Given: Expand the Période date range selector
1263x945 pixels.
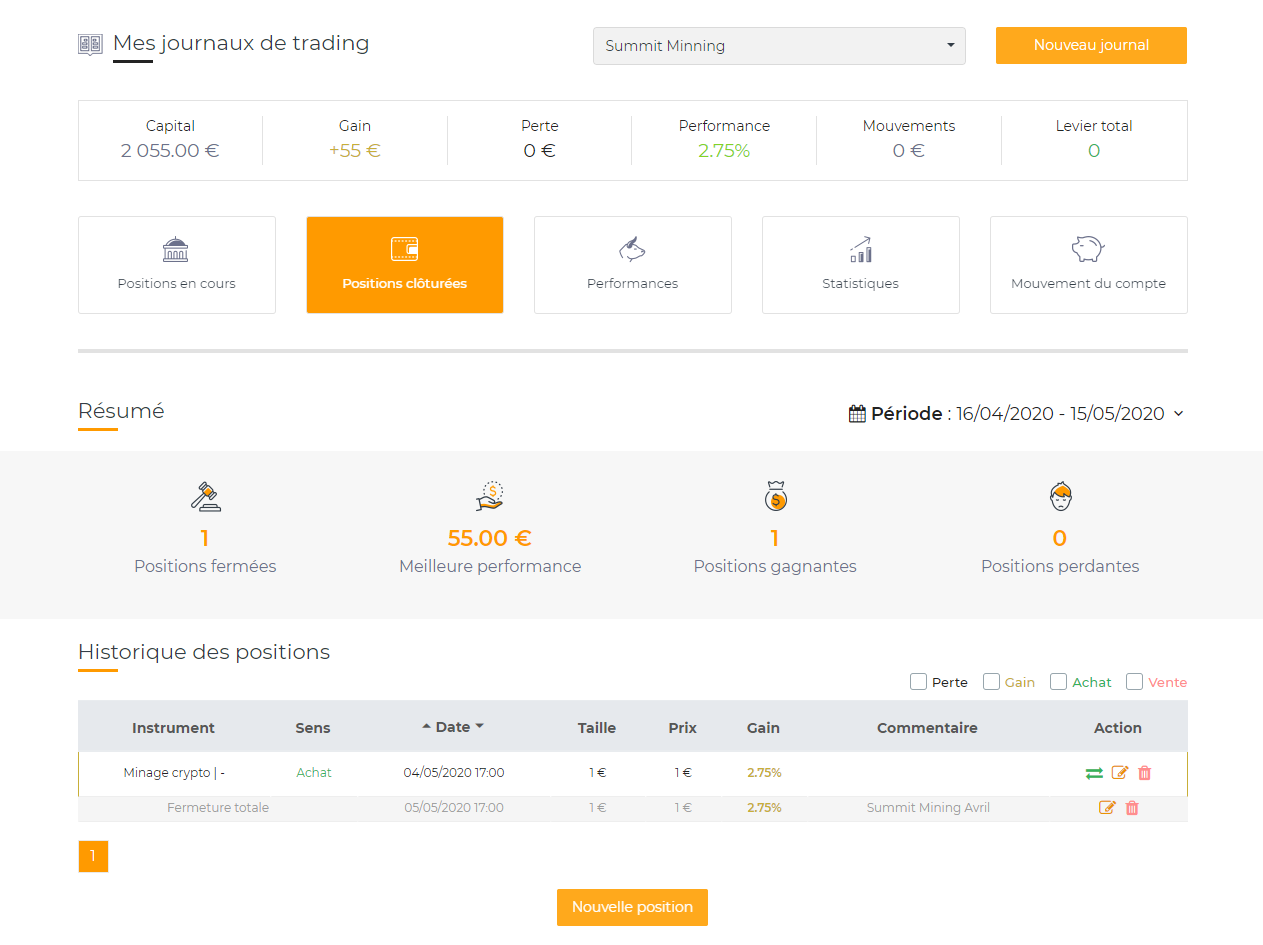Looking at the screenshot, I should tap(1179, 413).
